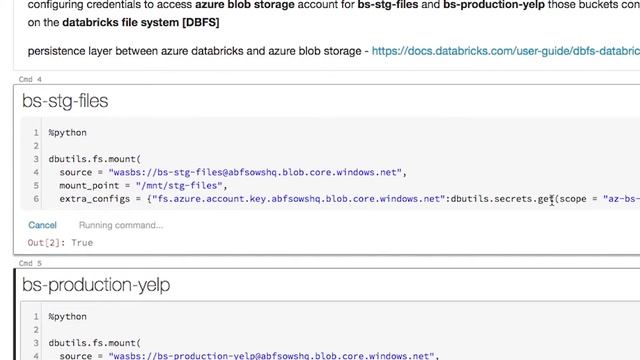The height and width of the screenshot is (360, 640).
Task: Click the "persistence layer between azure databricks" sentence
Action: click(195, 51)
